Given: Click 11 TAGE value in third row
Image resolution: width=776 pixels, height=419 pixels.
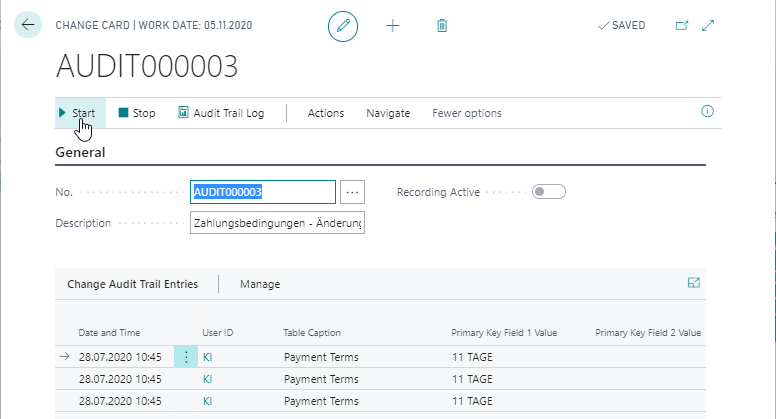Looking at the screenshot, I should [x=472, y=401].
